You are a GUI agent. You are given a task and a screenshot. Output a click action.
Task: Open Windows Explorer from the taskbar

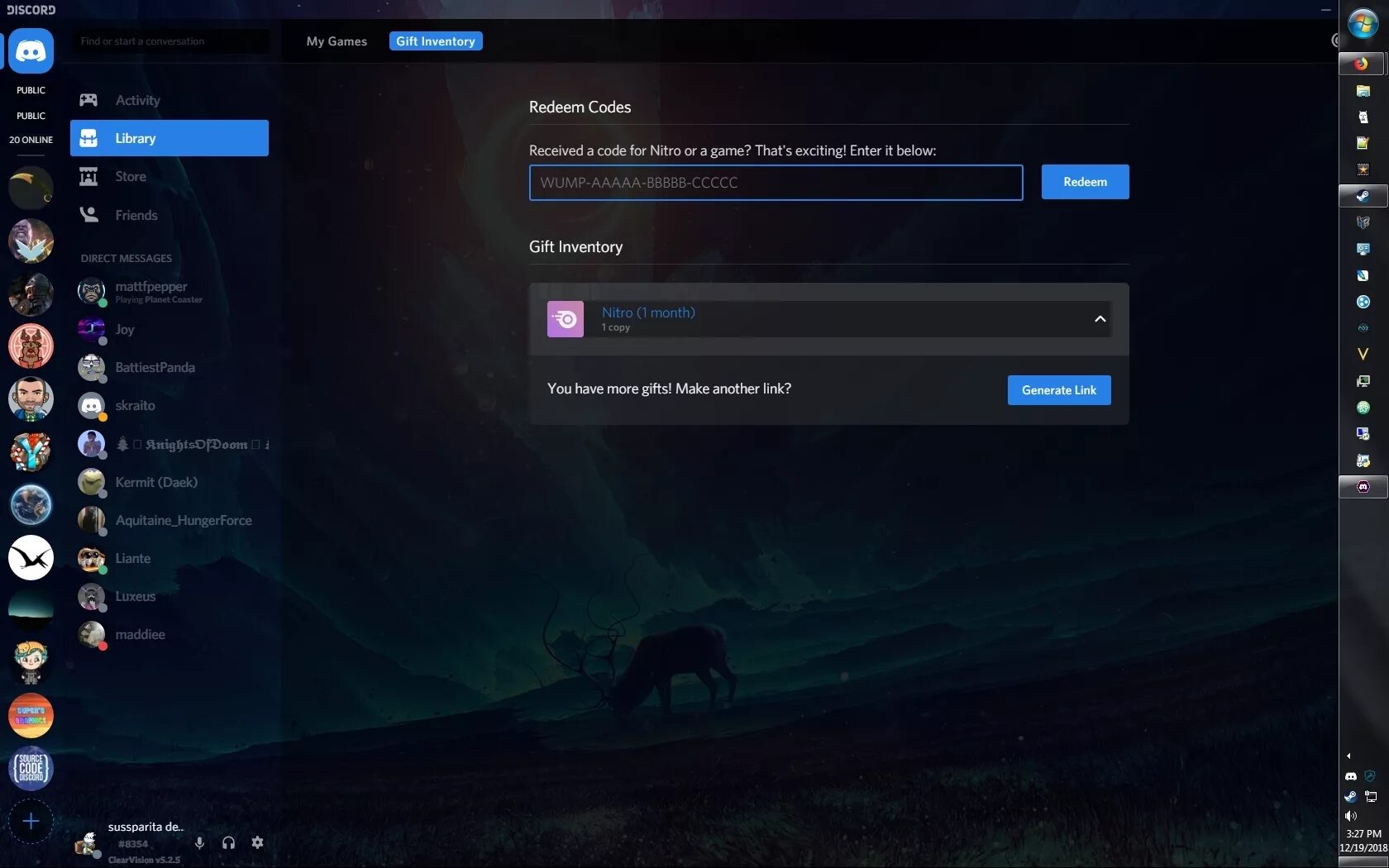coord(1363,91)
